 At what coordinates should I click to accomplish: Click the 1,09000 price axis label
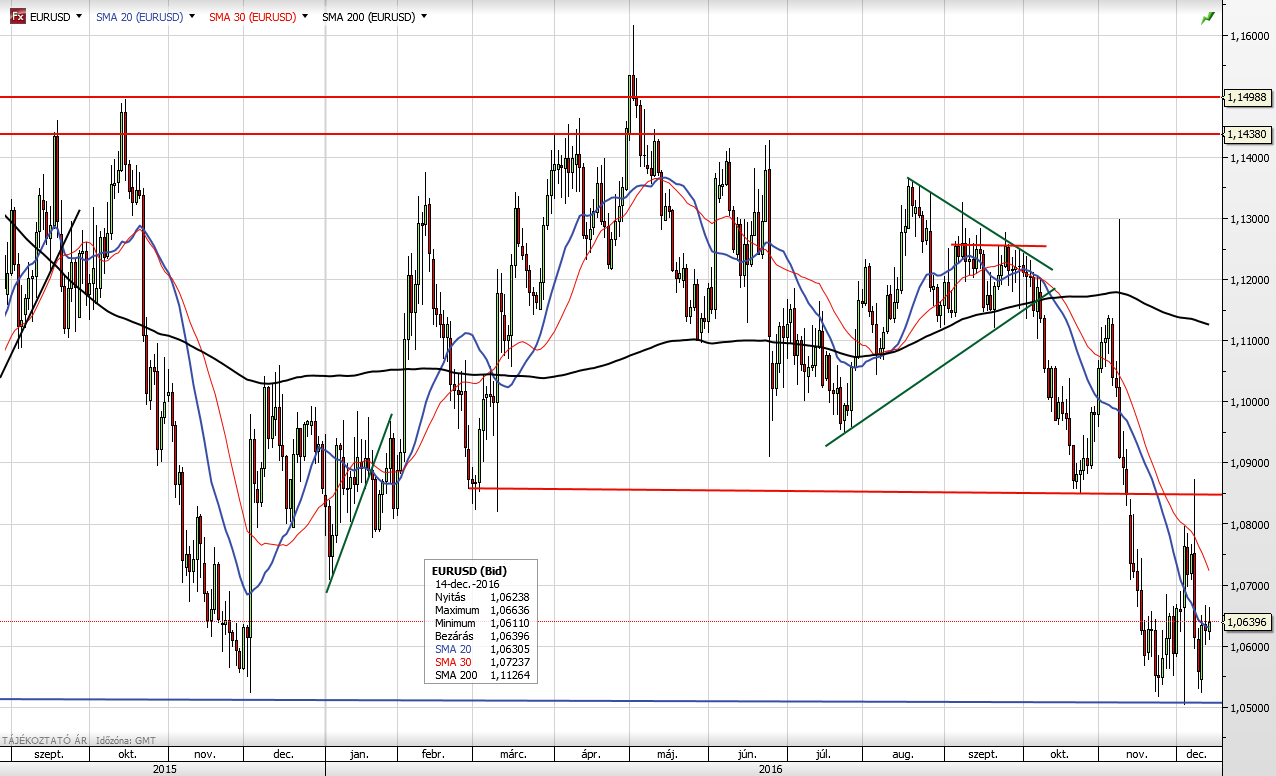click(x=1250, y=463)
